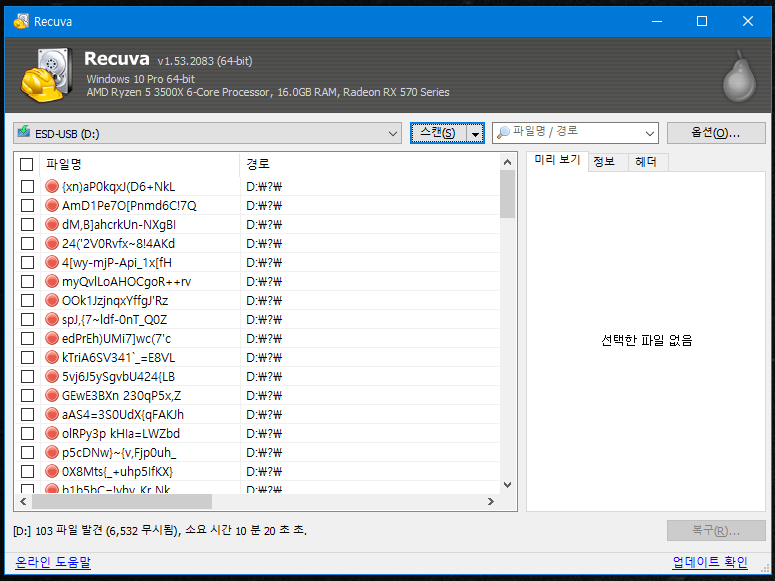
Task: Select the file name 4[wy-mjP-Api_1x[fH
Action: (x=117, y=263)
